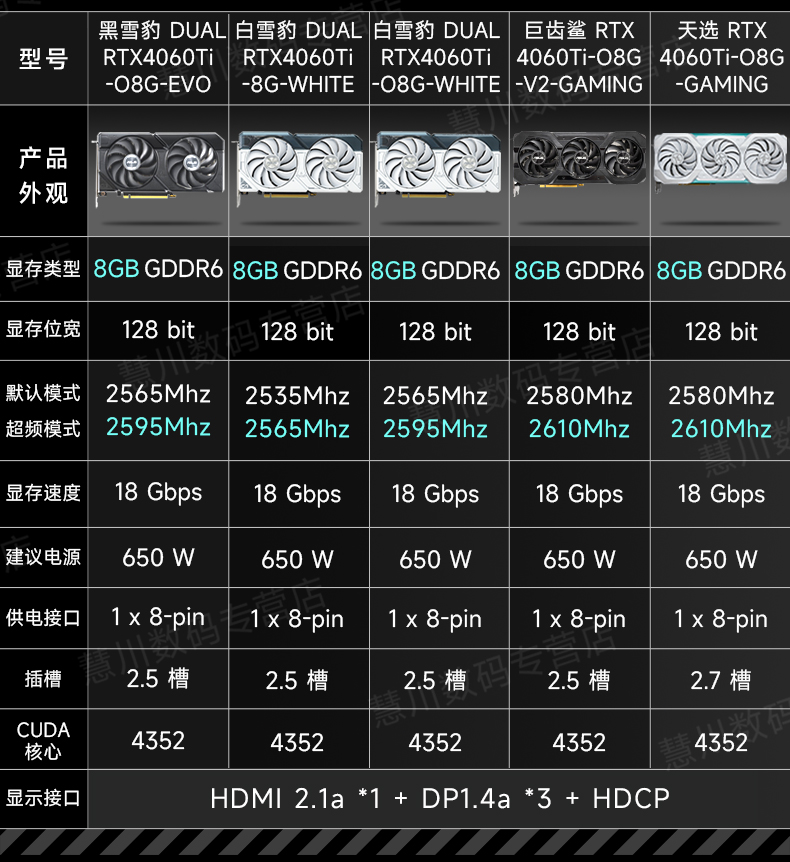Click the 产品外观 row label
The height and width of the screenshot is (862, 790).
[43, 175]
